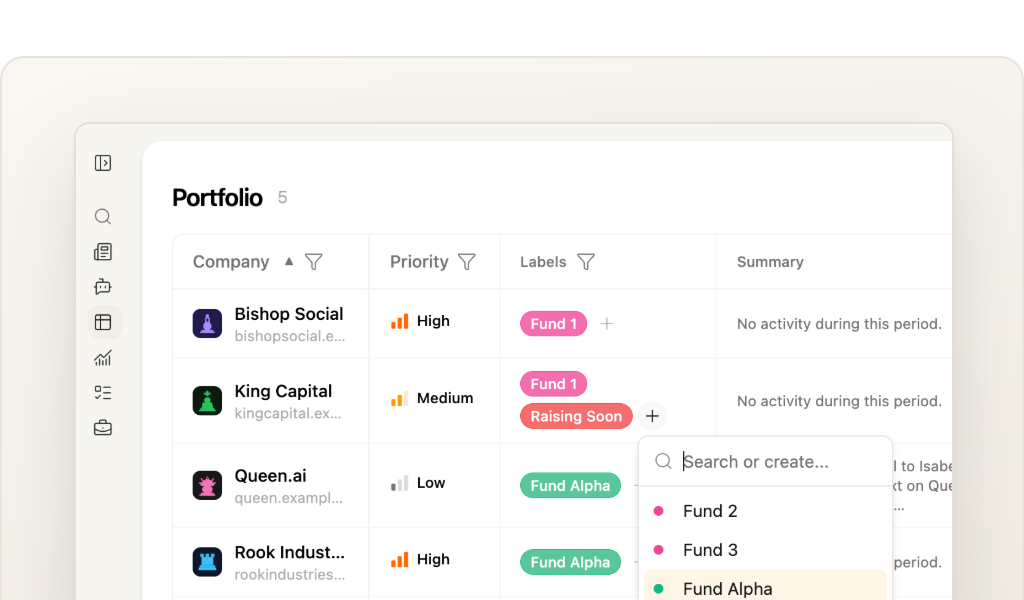
Task: Open the news feed sidebar icon
Action: click(103, 251)
